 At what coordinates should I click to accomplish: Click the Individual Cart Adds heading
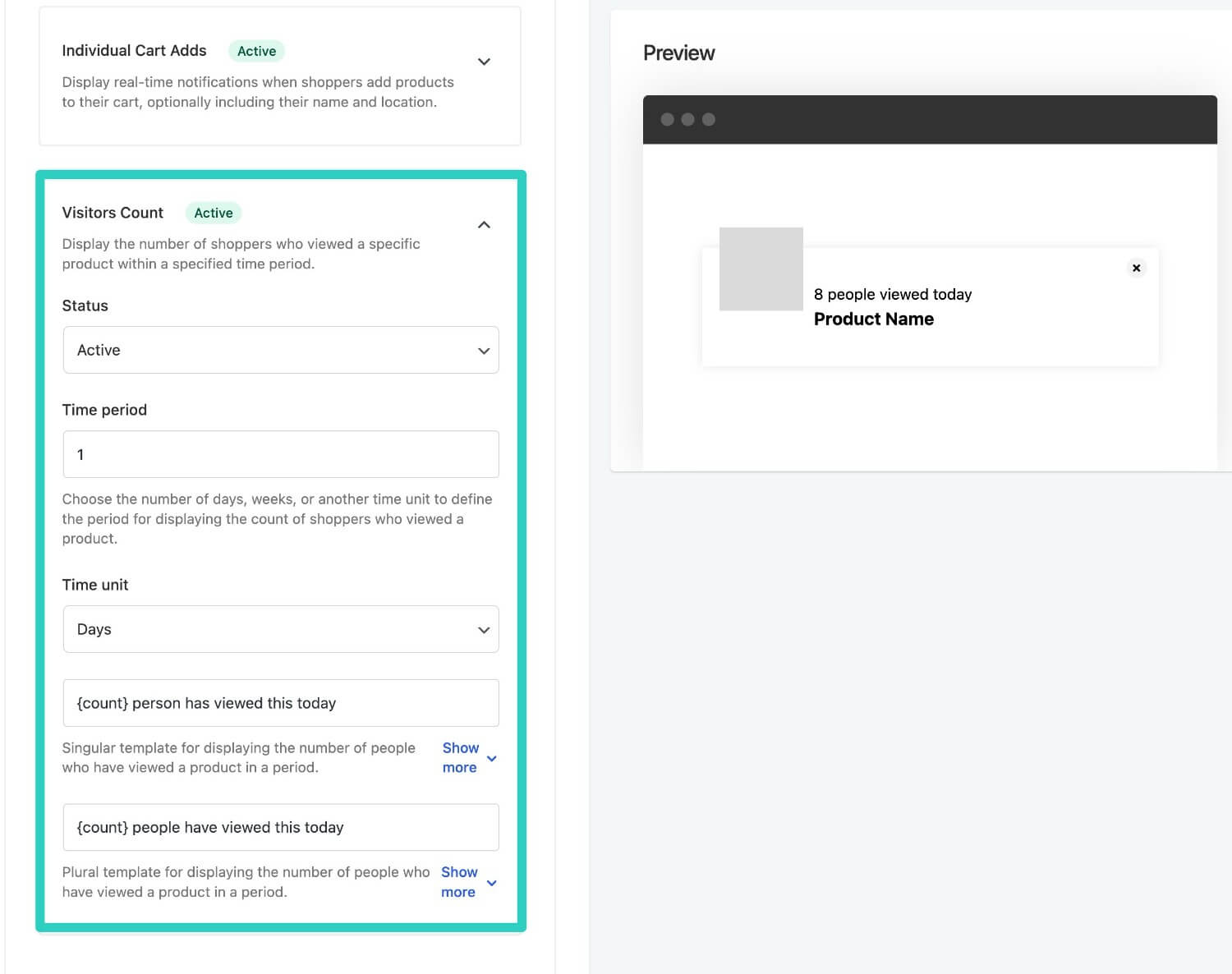[134, 50]
